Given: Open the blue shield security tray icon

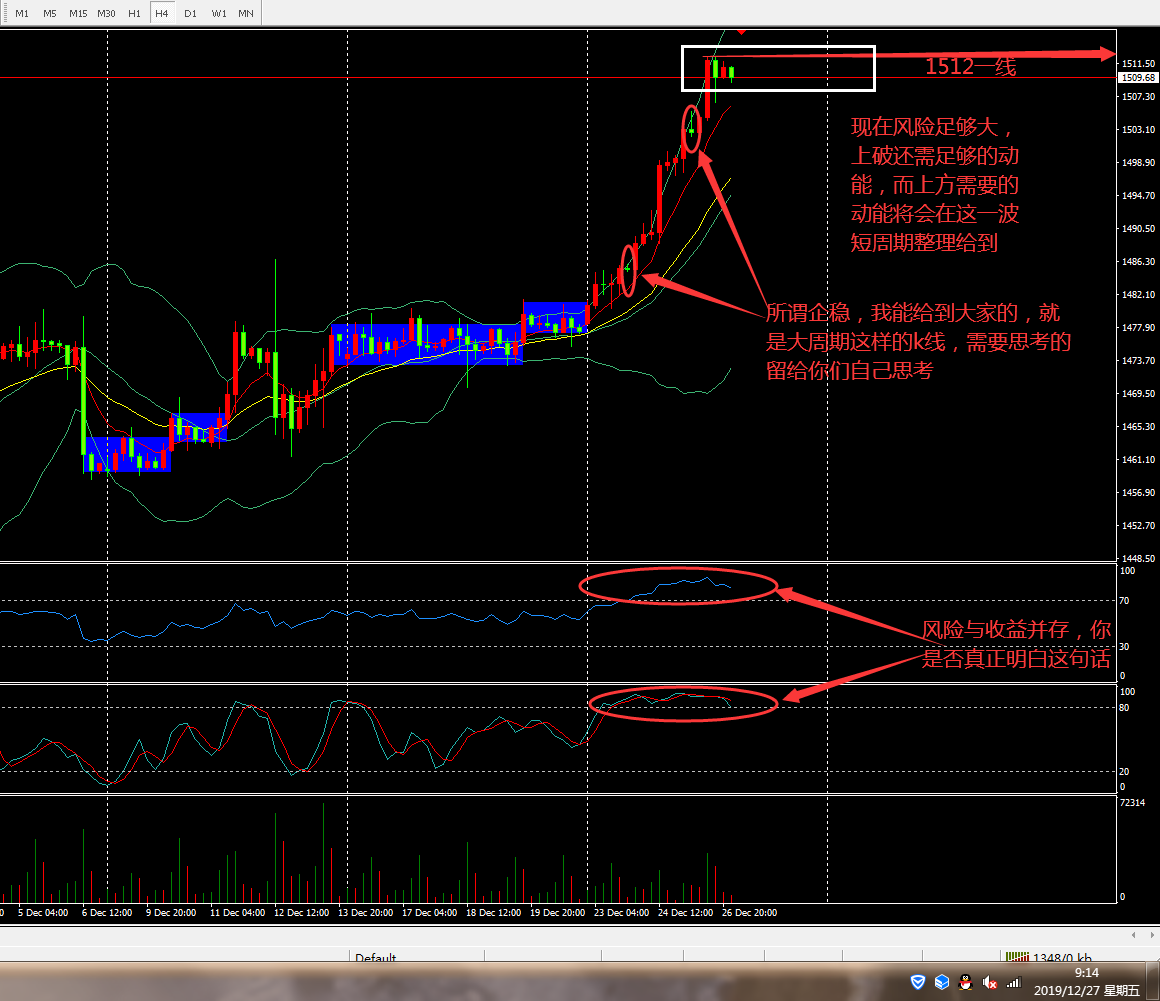Looking at the screenshot, I should (917, 983).
